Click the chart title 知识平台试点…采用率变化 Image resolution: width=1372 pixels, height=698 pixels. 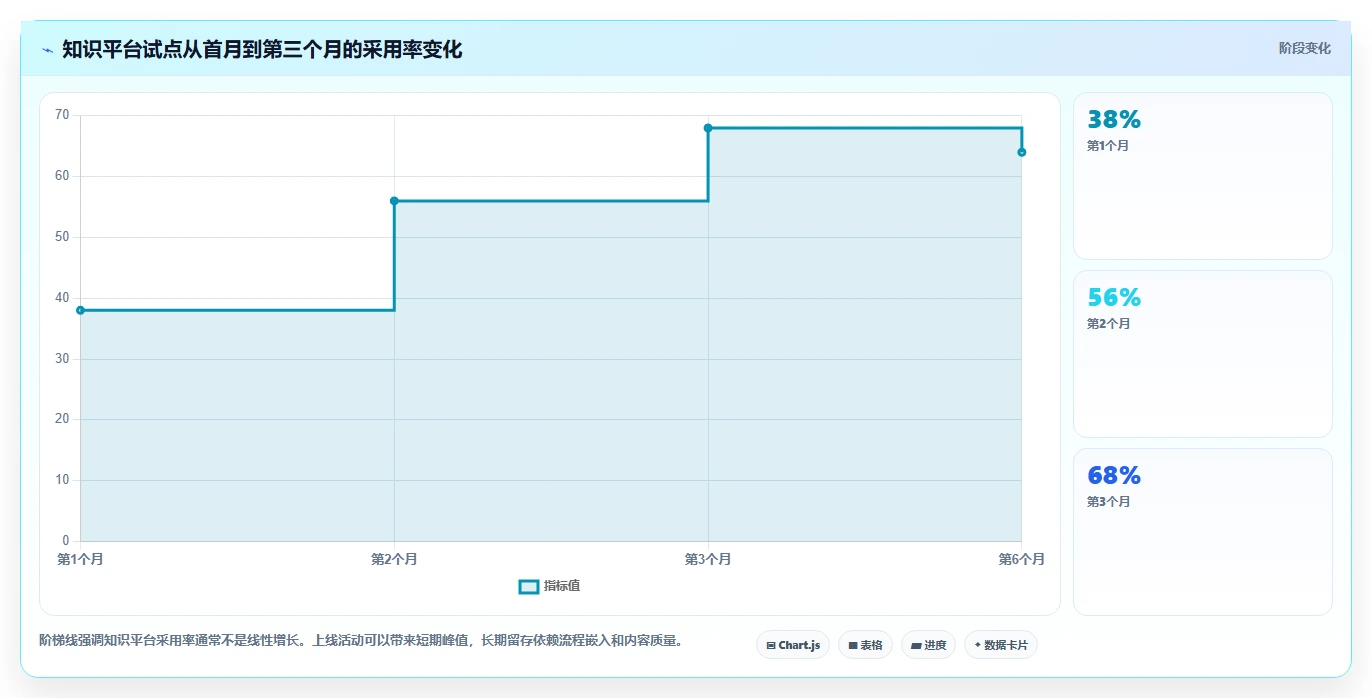point(262,49)
